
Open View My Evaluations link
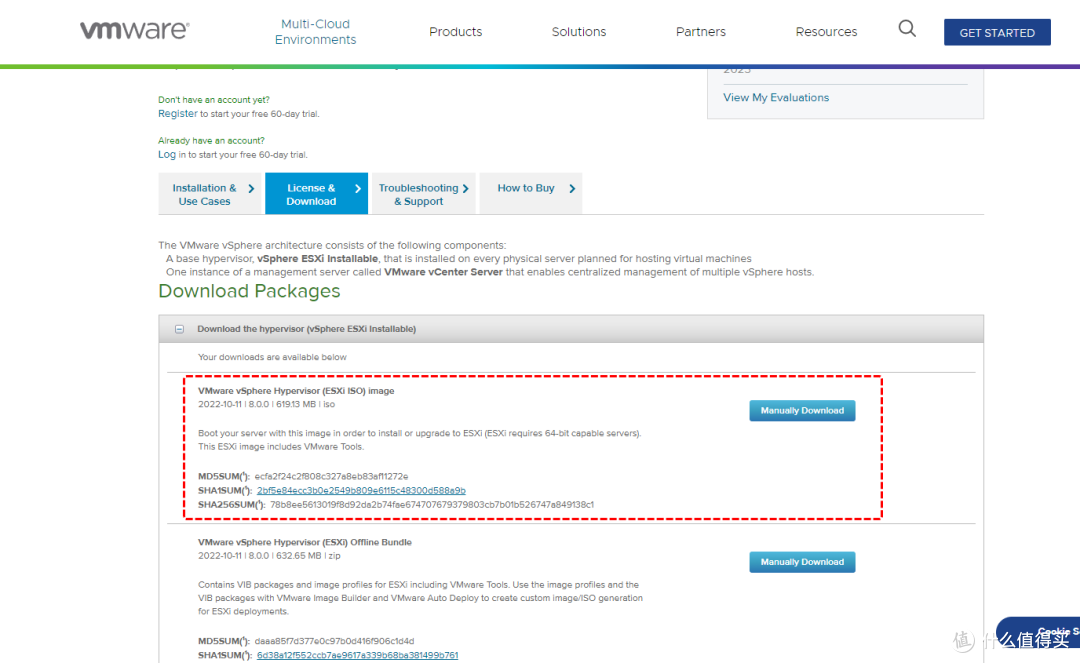[776, 98]
